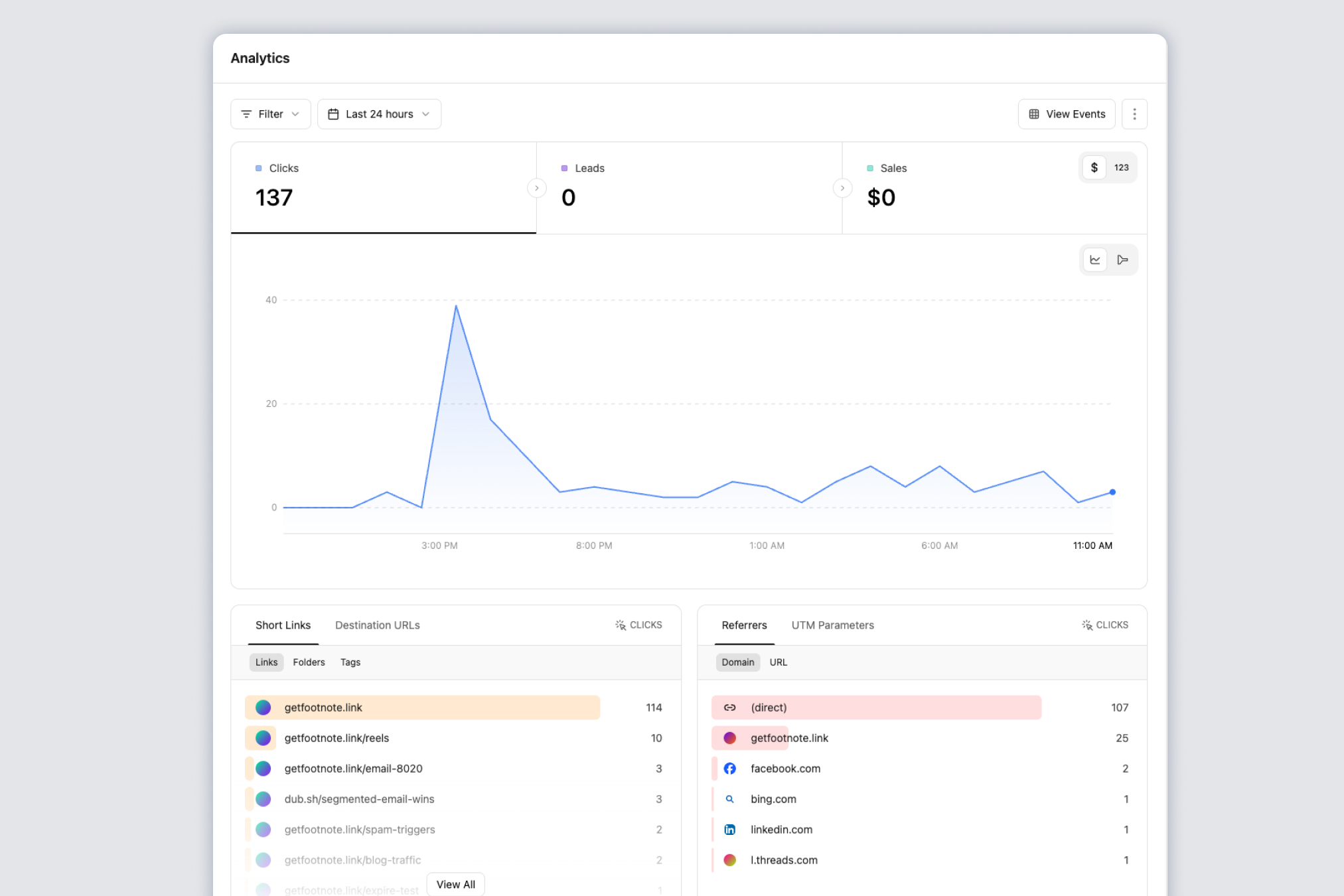The image size is (1344, 896).
Task: Switch to Destination URLs tab
Action: pos(377,625)
